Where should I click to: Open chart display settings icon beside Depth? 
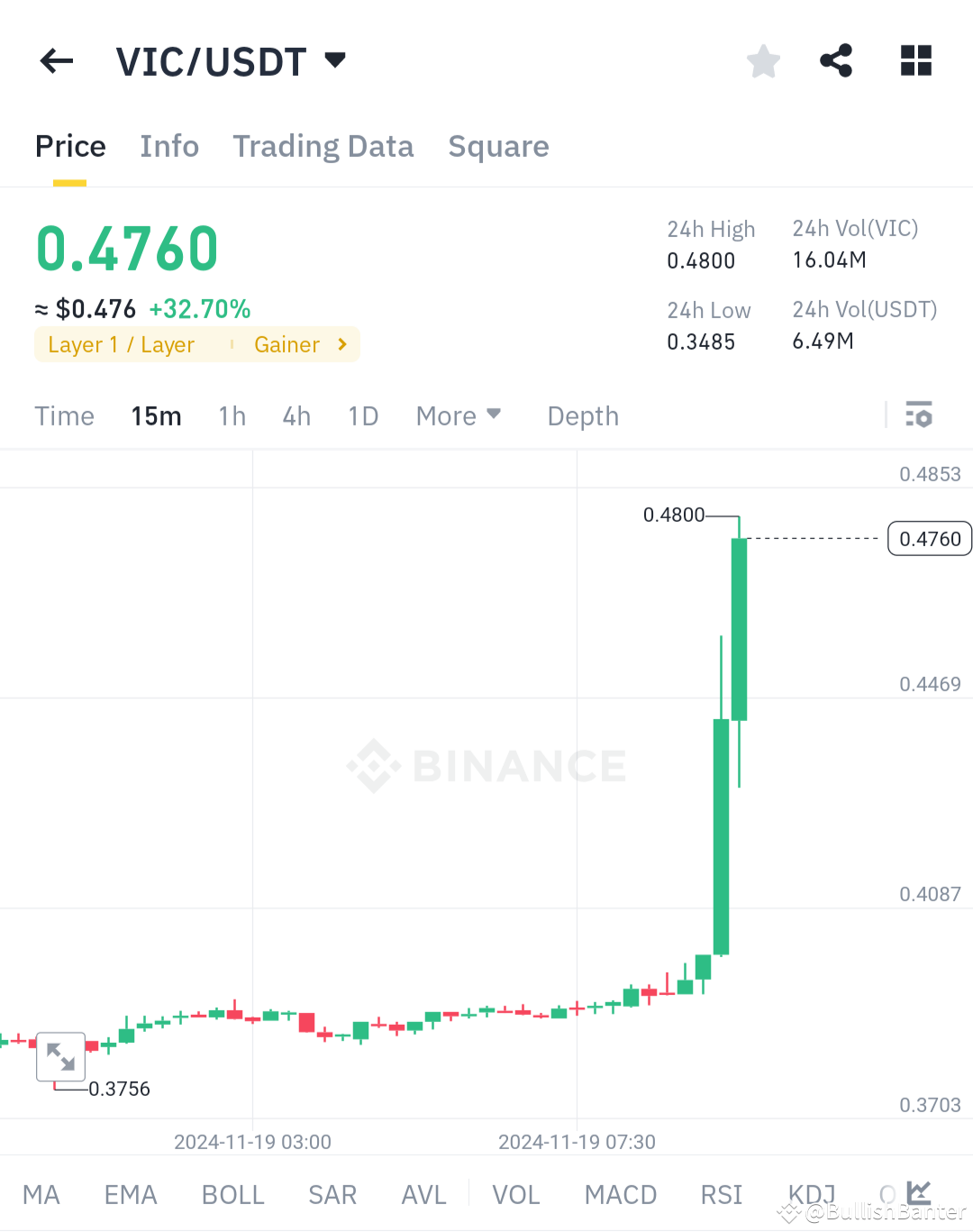point(920,415)
